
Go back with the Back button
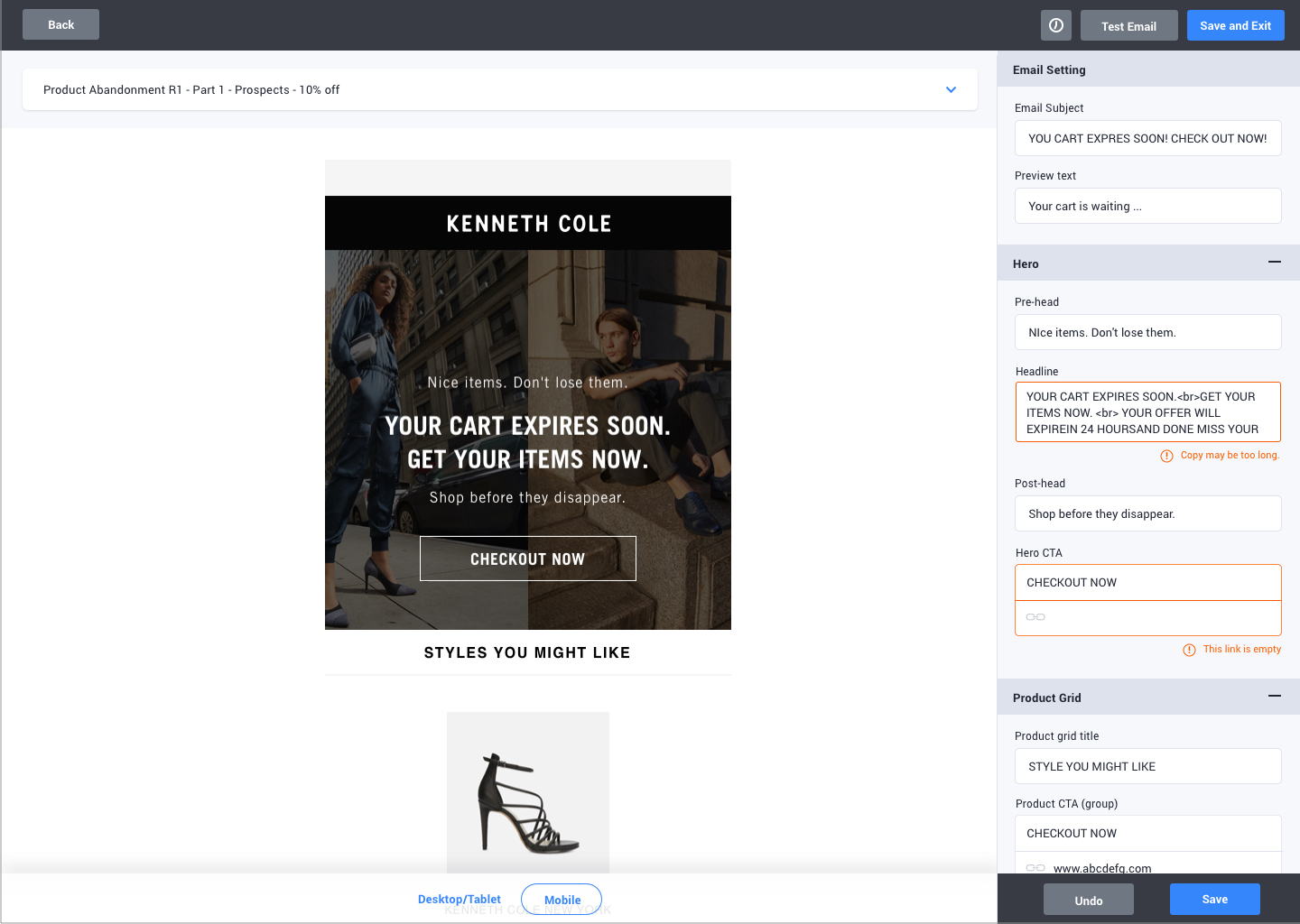(x=60, y=24)
